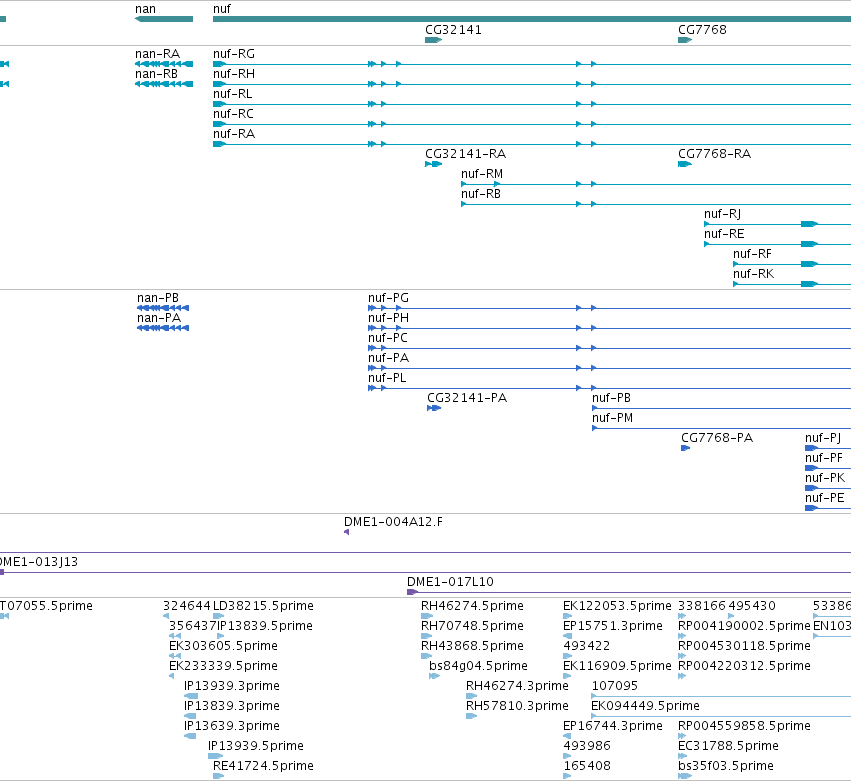Click the DME1-004A12.F feature
The height and width of the screenshot is (781, 851).
pos(393,522)
